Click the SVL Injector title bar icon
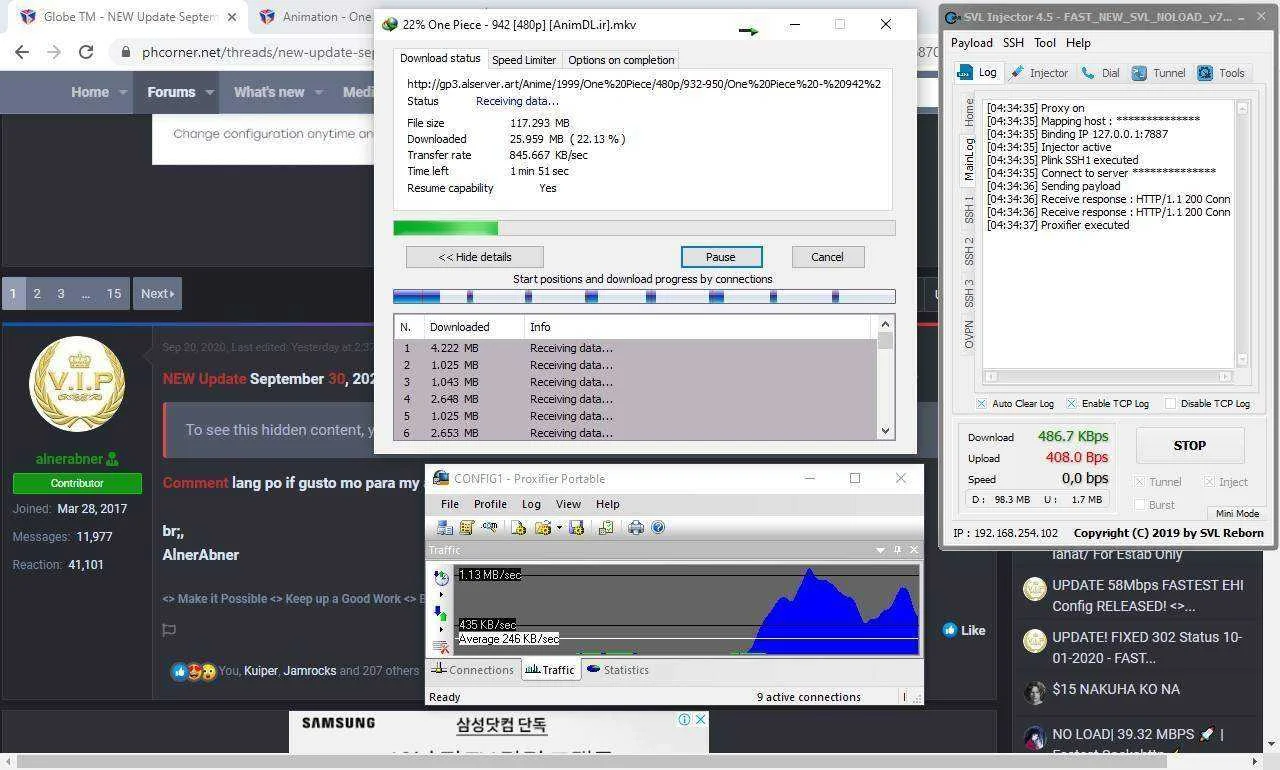 click(953, 17)
